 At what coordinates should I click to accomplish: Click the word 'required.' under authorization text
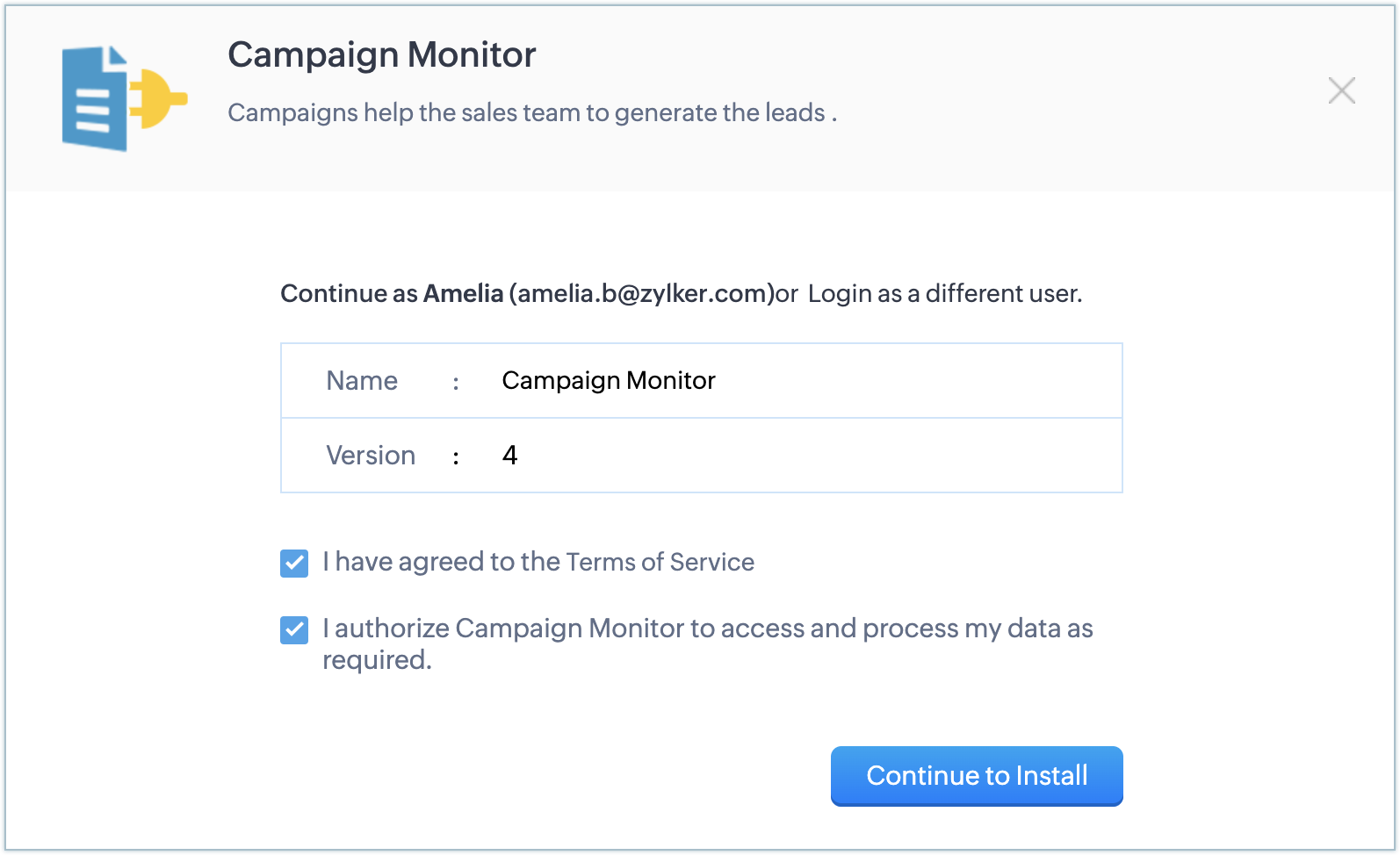tap(377, 660)
